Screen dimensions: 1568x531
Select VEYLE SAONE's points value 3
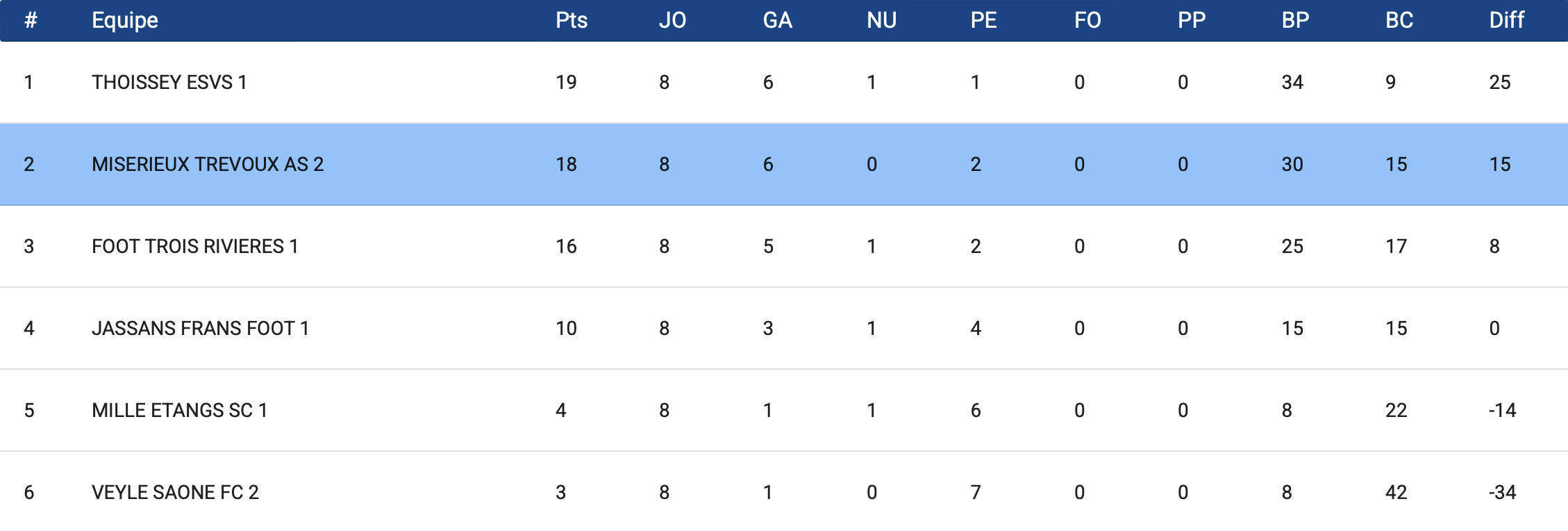561,492
